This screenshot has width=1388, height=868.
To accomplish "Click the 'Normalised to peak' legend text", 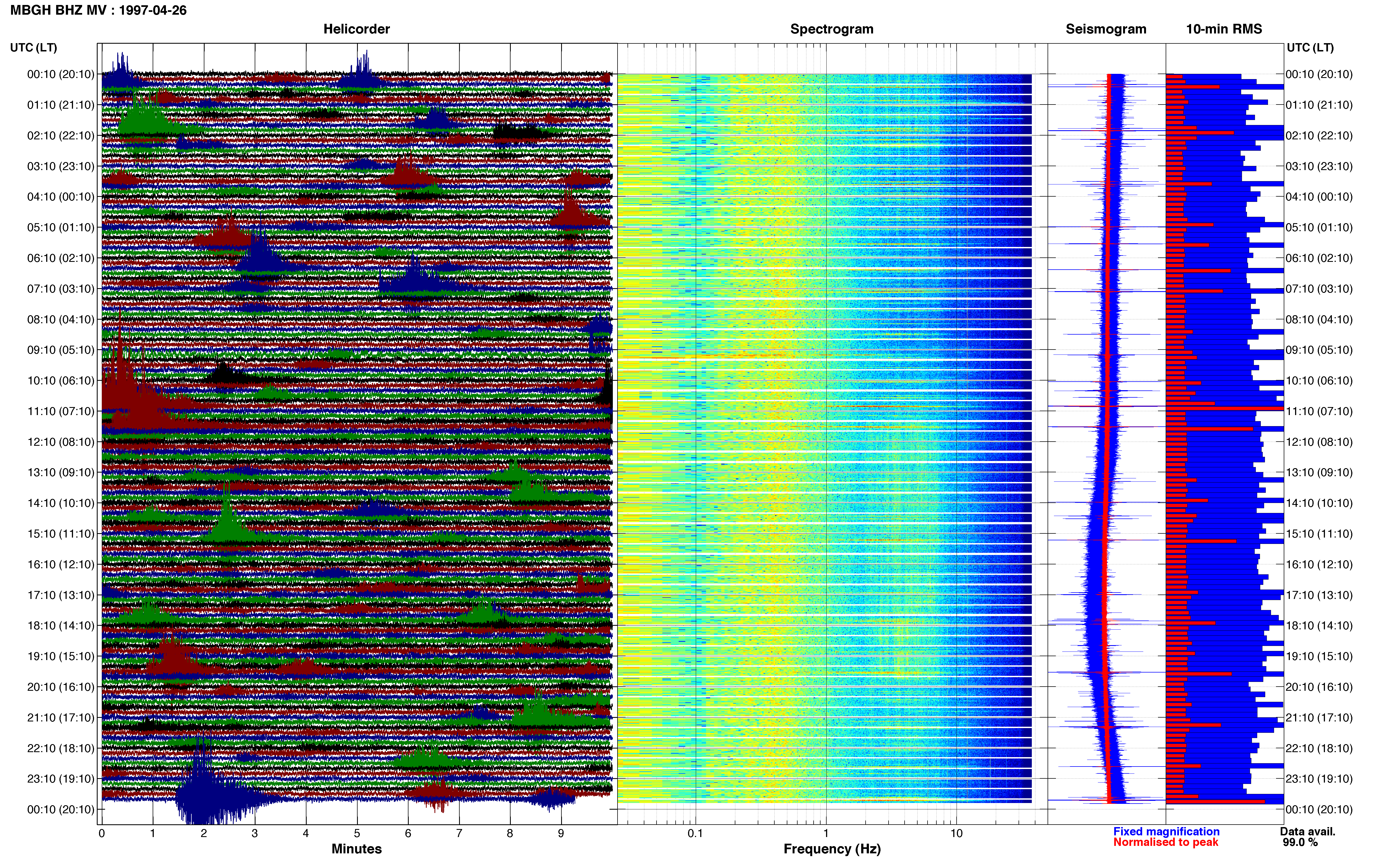I will (1165, 843).
